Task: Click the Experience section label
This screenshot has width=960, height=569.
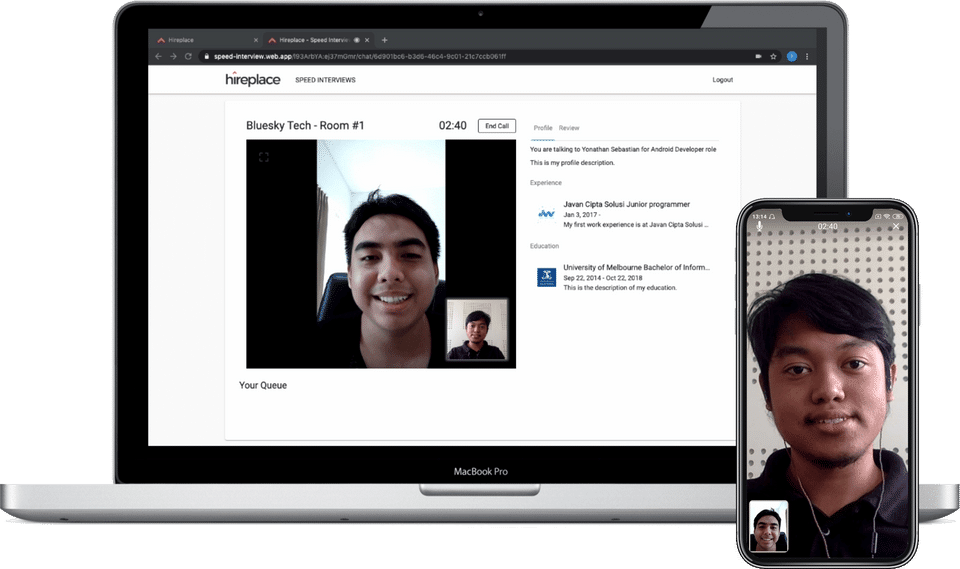Action: pos(546,183)
